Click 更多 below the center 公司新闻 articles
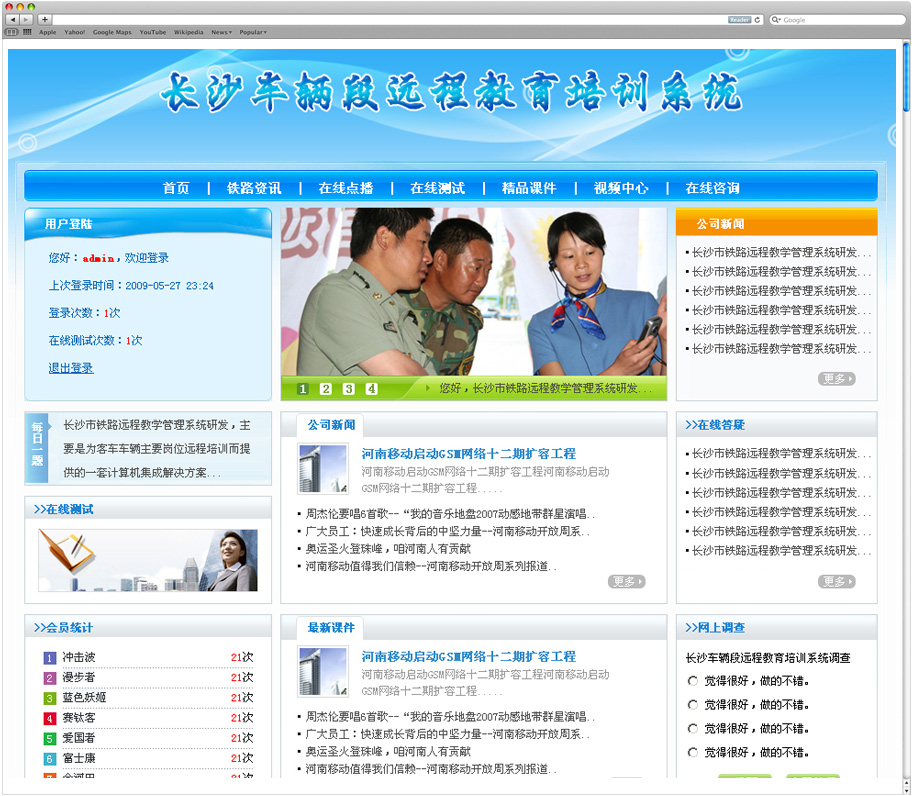The height and width of the screenshot is (796, 914). [x=627, y=582]
